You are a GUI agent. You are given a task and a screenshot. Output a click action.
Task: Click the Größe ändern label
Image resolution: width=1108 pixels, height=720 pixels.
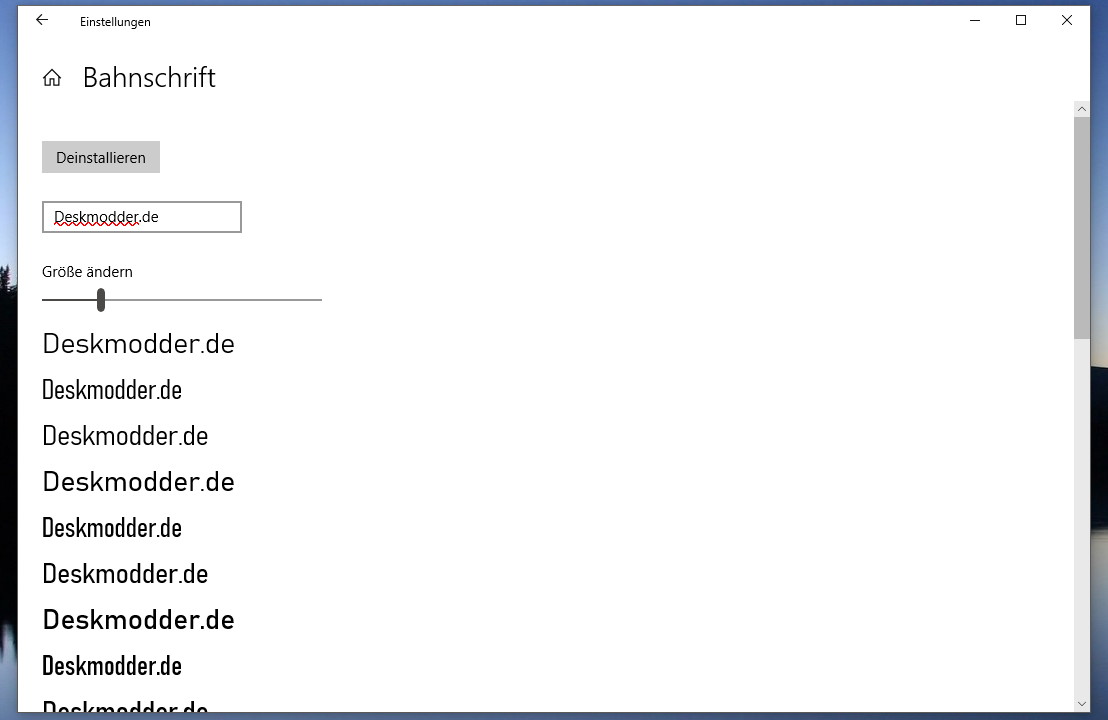[88, 272]
